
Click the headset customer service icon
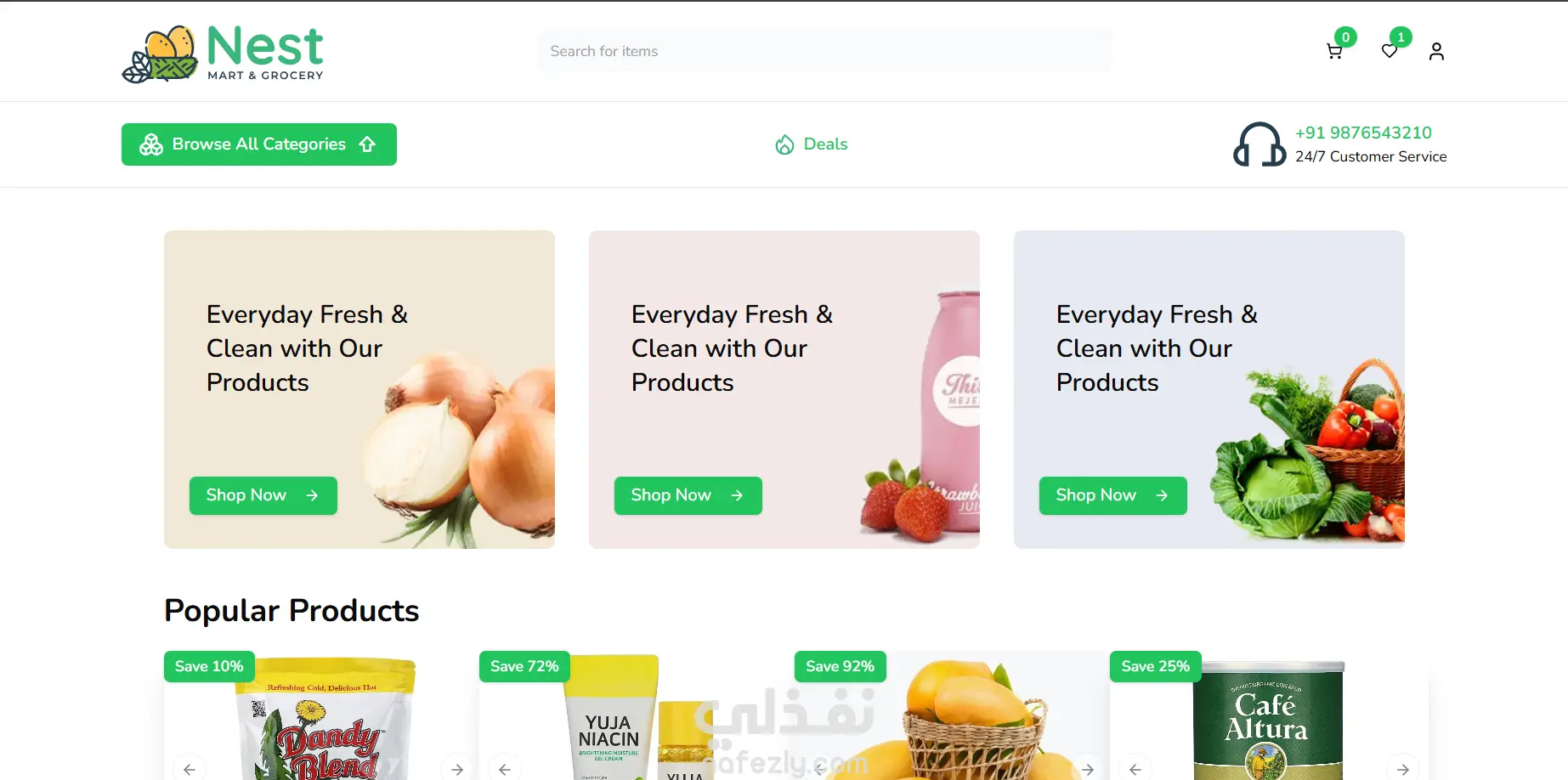click(x=1259, y=144)
